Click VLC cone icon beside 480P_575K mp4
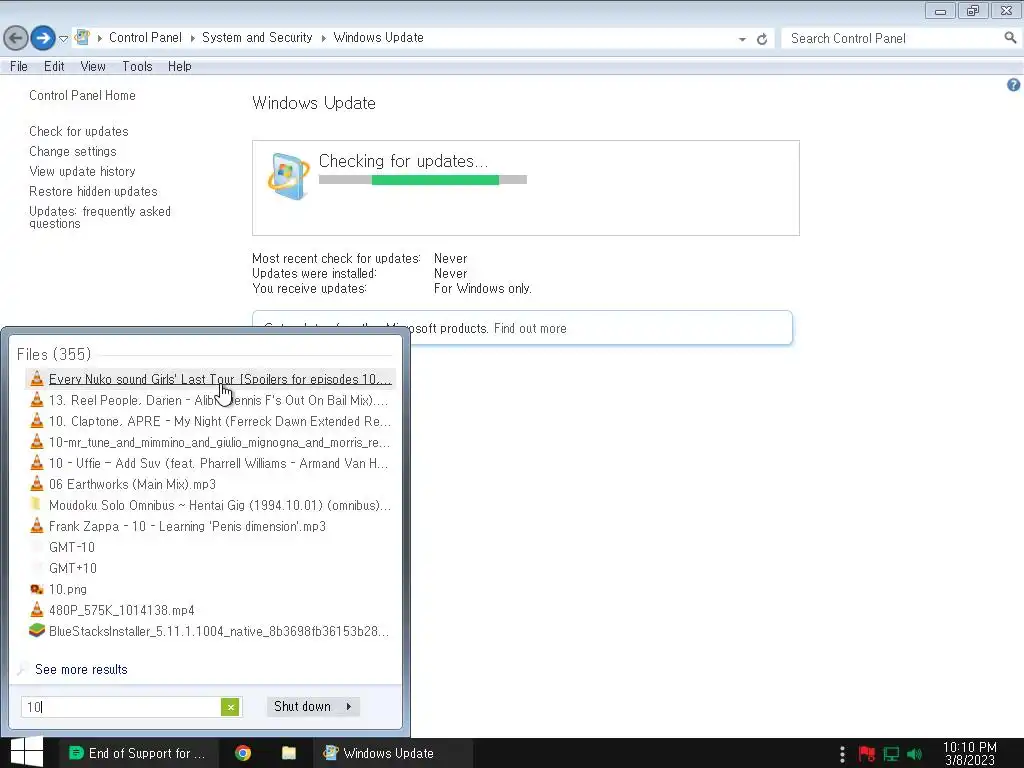The image size is (1024, 768). [x=37, y=610]
